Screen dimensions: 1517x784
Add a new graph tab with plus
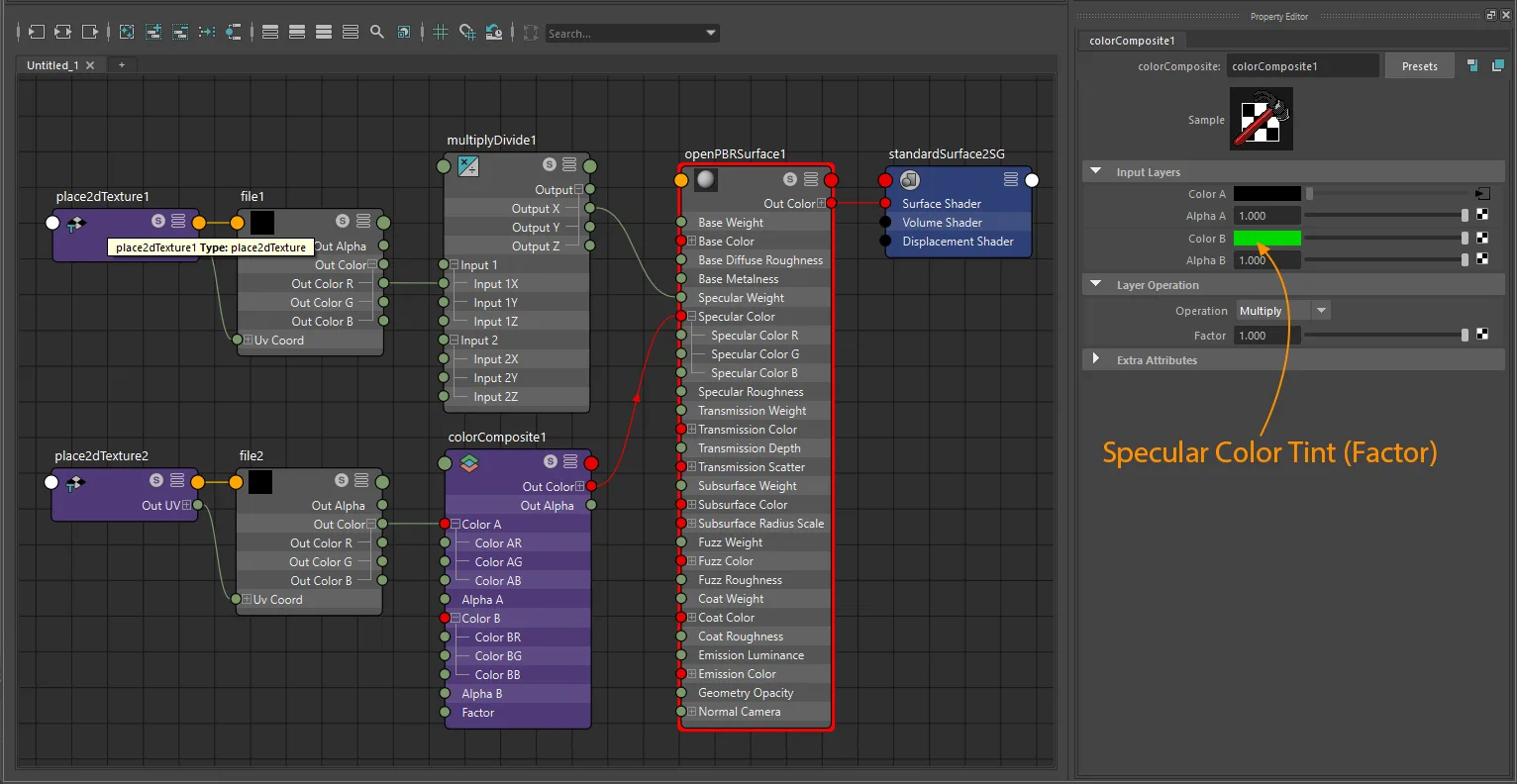tap(122, 65)
